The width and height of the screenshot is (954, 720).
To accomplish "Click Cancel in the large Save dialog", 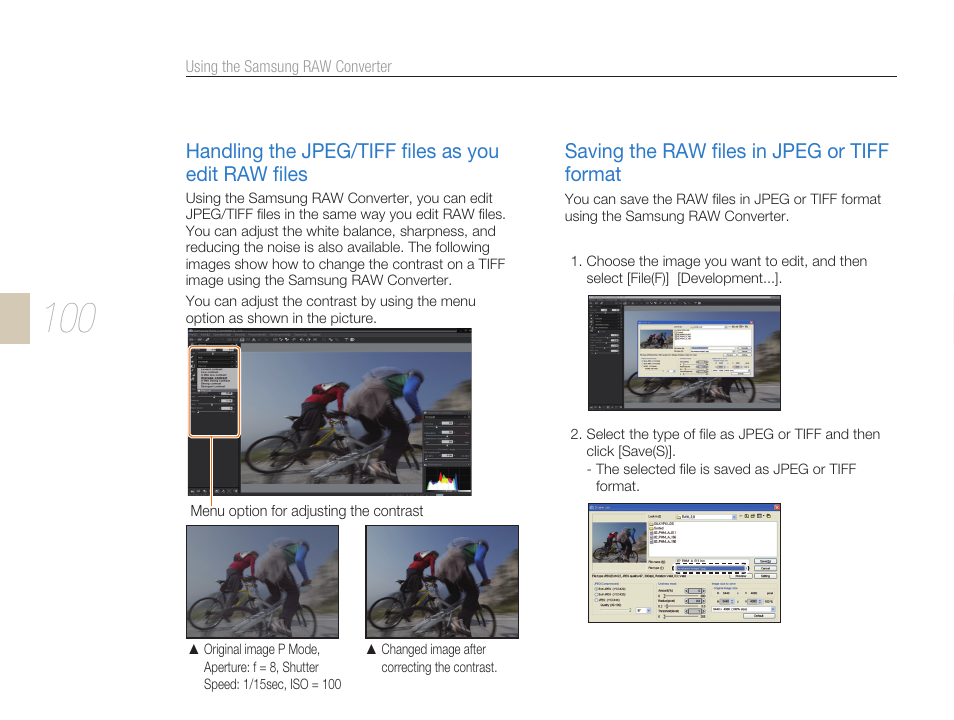I will tap(765, 568).
